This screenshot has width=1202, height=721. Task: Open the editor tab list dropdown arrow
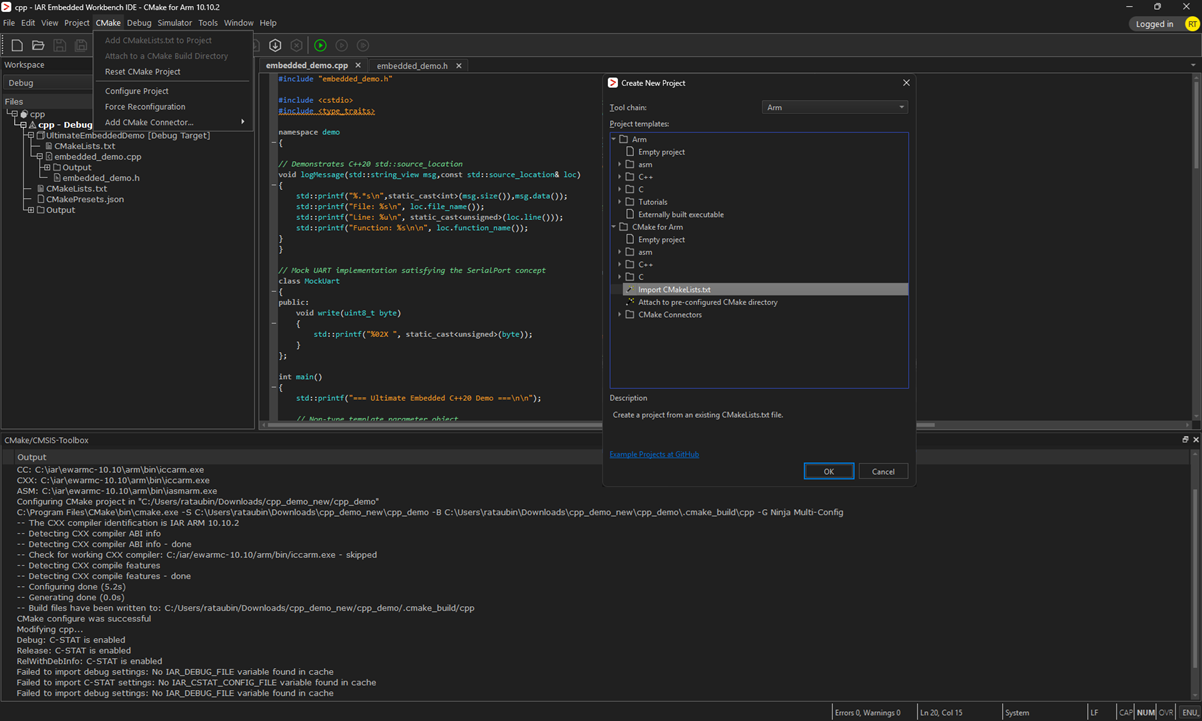coord(1193,66)
